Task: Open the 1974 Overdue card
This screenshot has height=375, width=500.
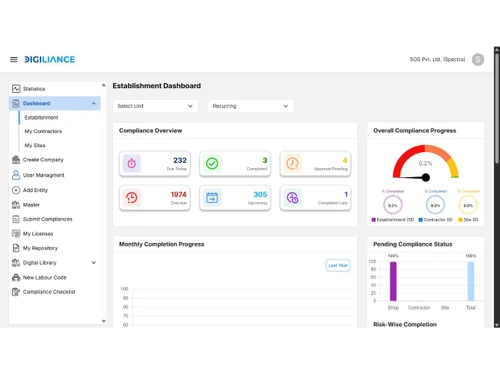Action: pyautogui.click(x=155, y=198)
